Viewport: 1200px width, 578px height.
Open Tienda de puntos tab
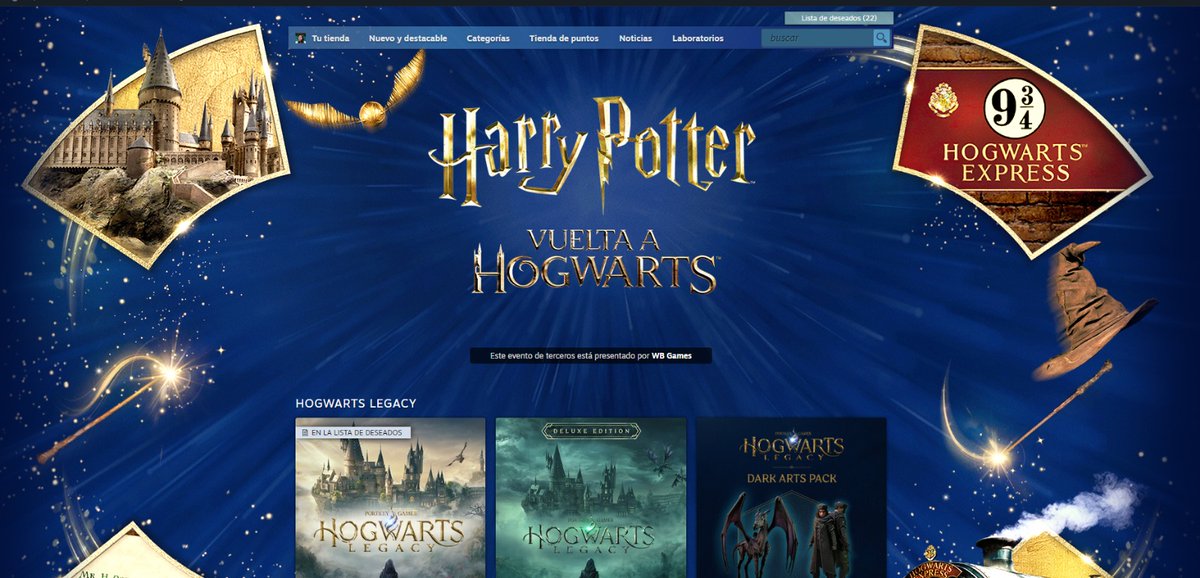coord(564,38)
